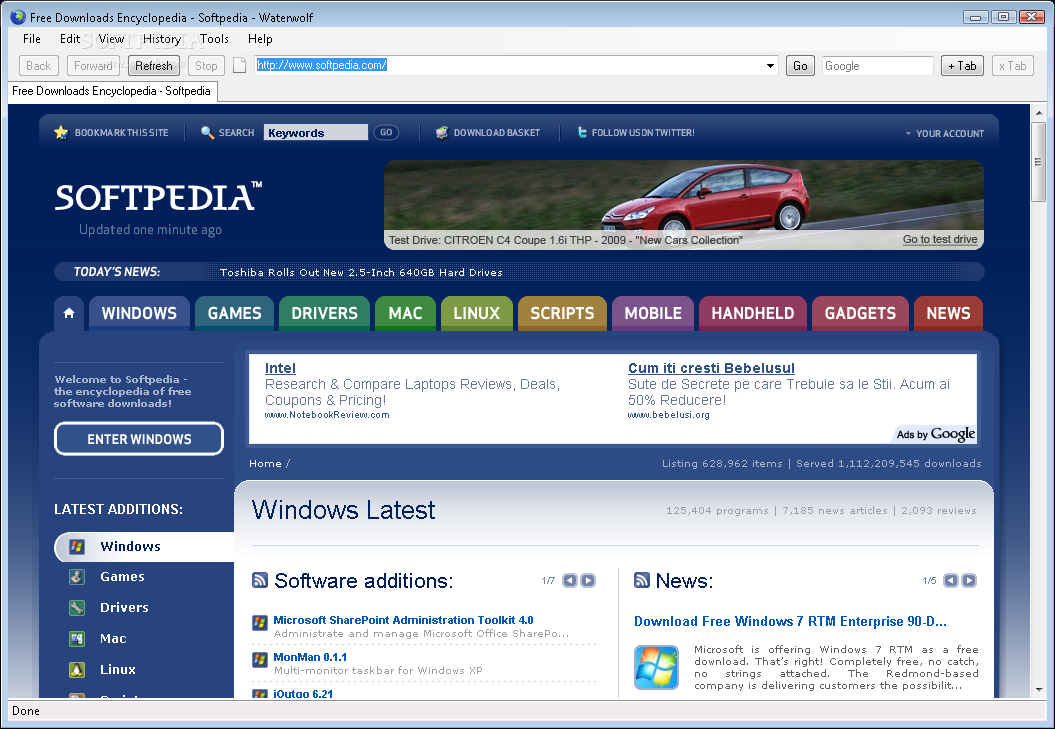Click the Waterwolf globe icon in title bar
The height and width of the screenshot is (729, 1055).
(17, 17)
